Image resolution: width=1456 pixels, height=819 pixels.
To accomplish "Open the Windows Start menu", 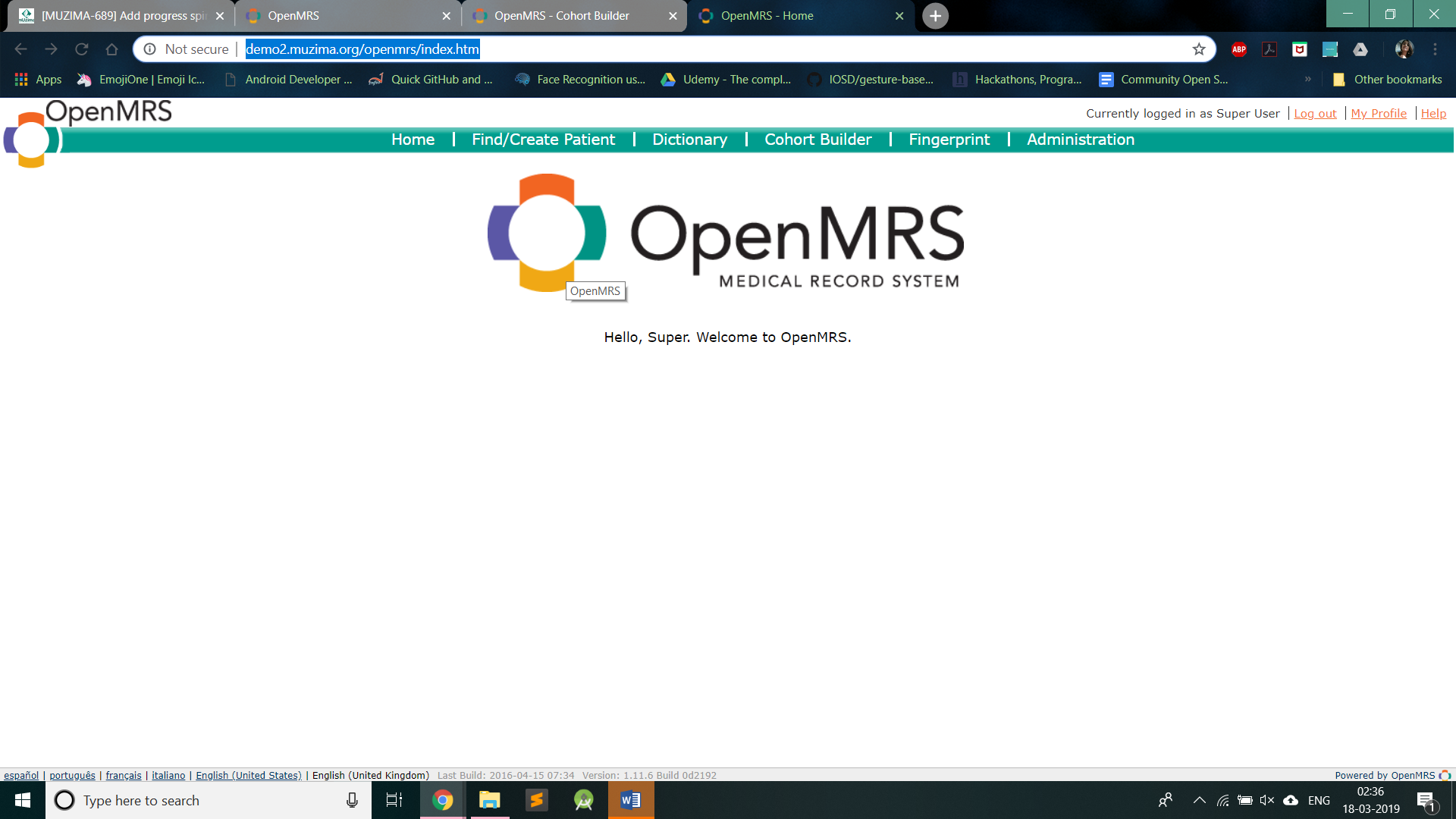I will pos(23,800).
